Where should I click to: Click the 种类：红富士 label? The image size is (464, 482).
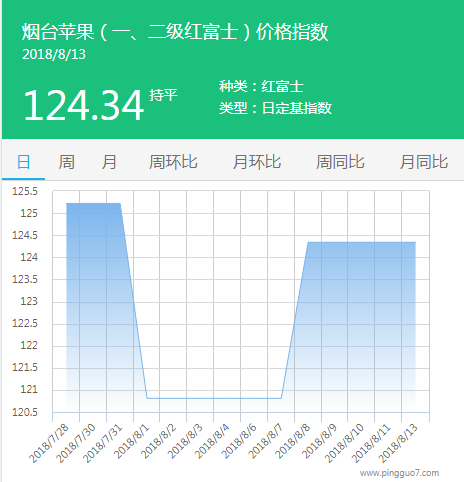[261, 87]
